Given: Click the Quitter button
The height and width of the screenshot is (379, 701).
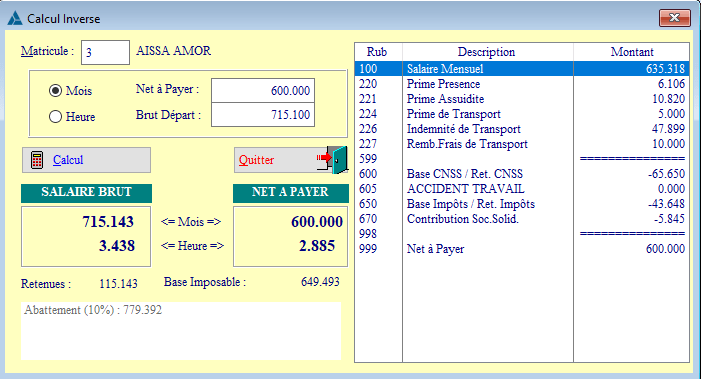Looking at the screenshot, I should click(x=291, y=160).
